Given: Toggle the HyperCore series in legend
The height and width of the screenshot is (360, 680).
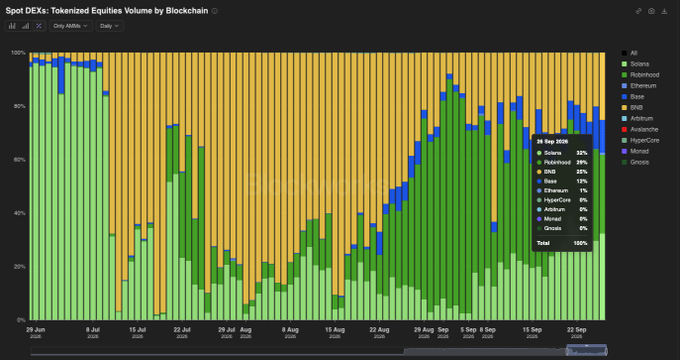Looking at the screenshot, I should click(641, 141).
